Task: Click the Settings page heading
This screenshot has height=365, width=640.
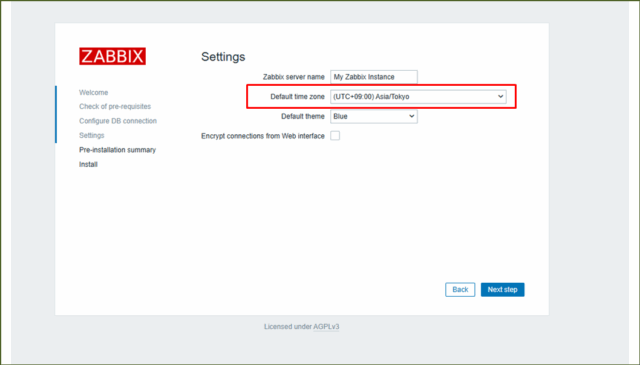Action: tap(223, 57)
